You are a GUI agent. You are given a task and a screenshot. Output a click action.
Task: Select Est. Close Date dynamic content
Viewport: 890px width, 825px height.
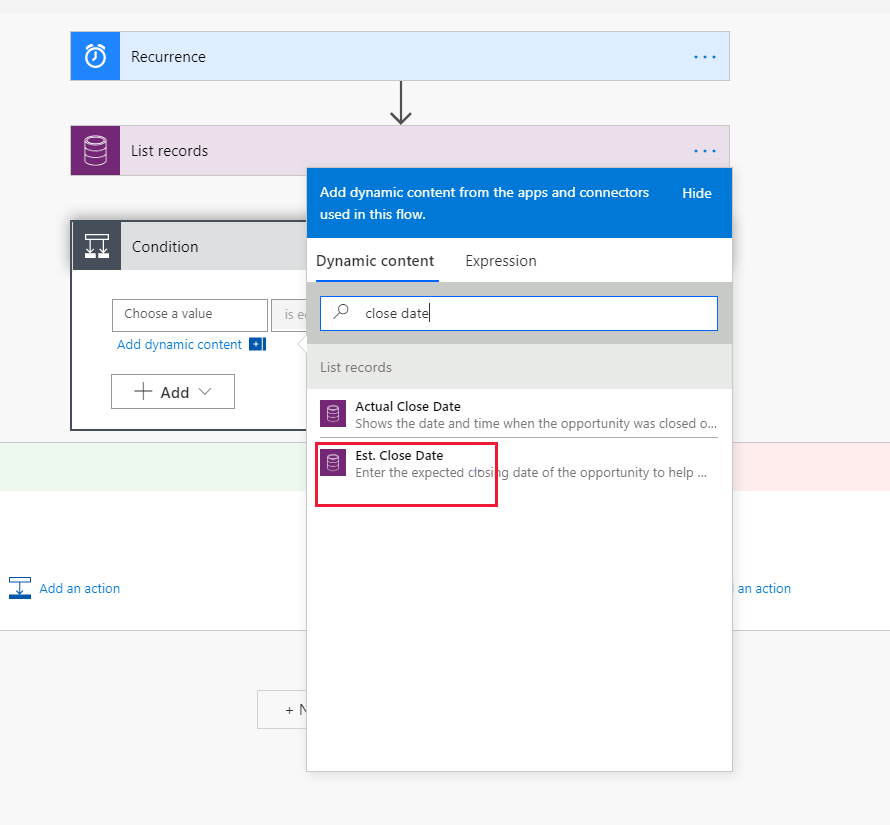(x=519, y=463)
